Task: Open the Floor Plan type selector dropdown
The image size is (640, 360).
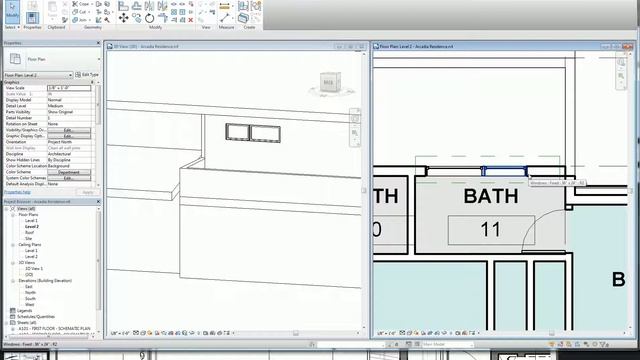Action: [98, 59]
